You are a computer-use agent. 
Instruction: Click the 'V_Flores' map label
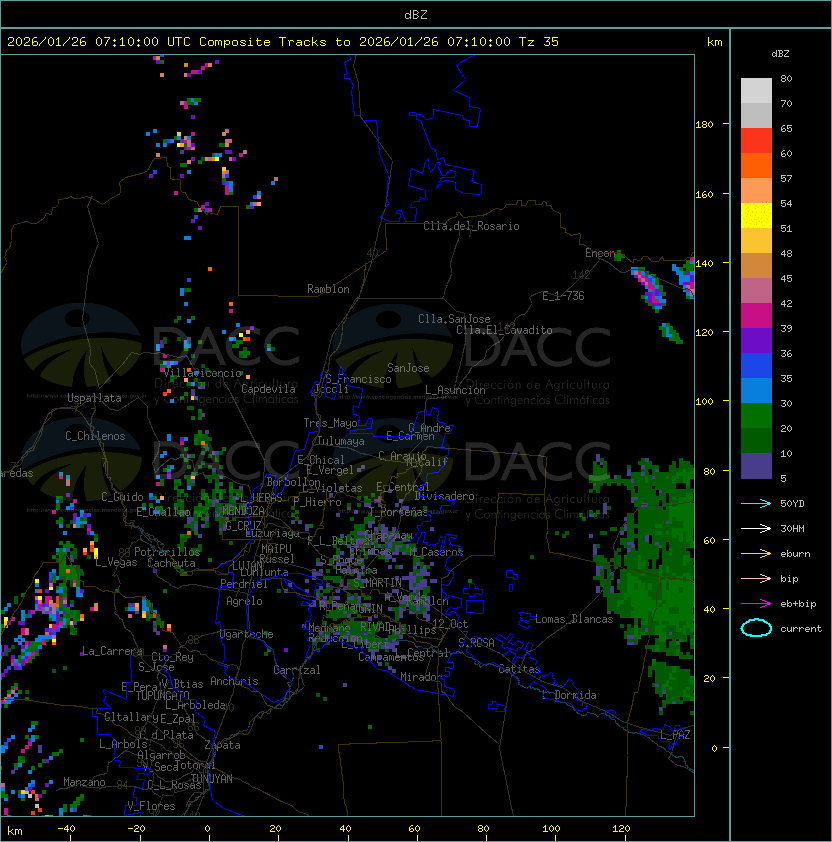151,806
